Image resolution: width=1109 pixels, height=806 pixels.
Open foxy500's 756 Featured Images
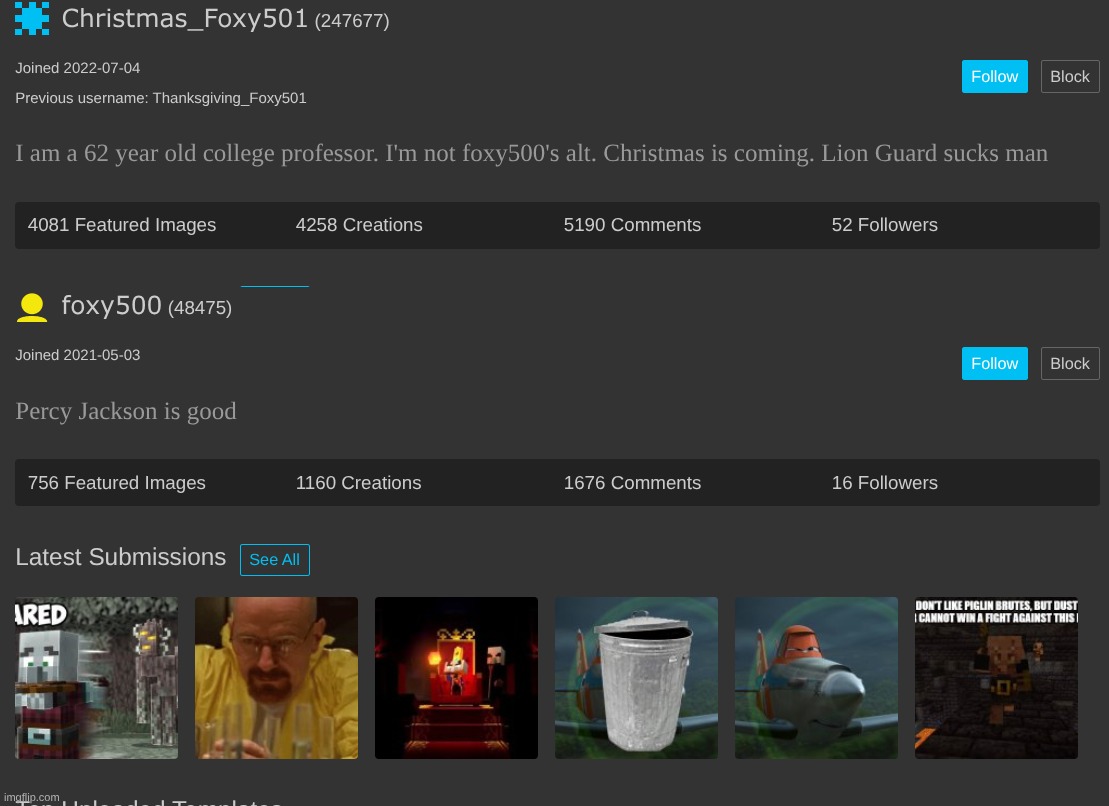[x=117, y=483]
